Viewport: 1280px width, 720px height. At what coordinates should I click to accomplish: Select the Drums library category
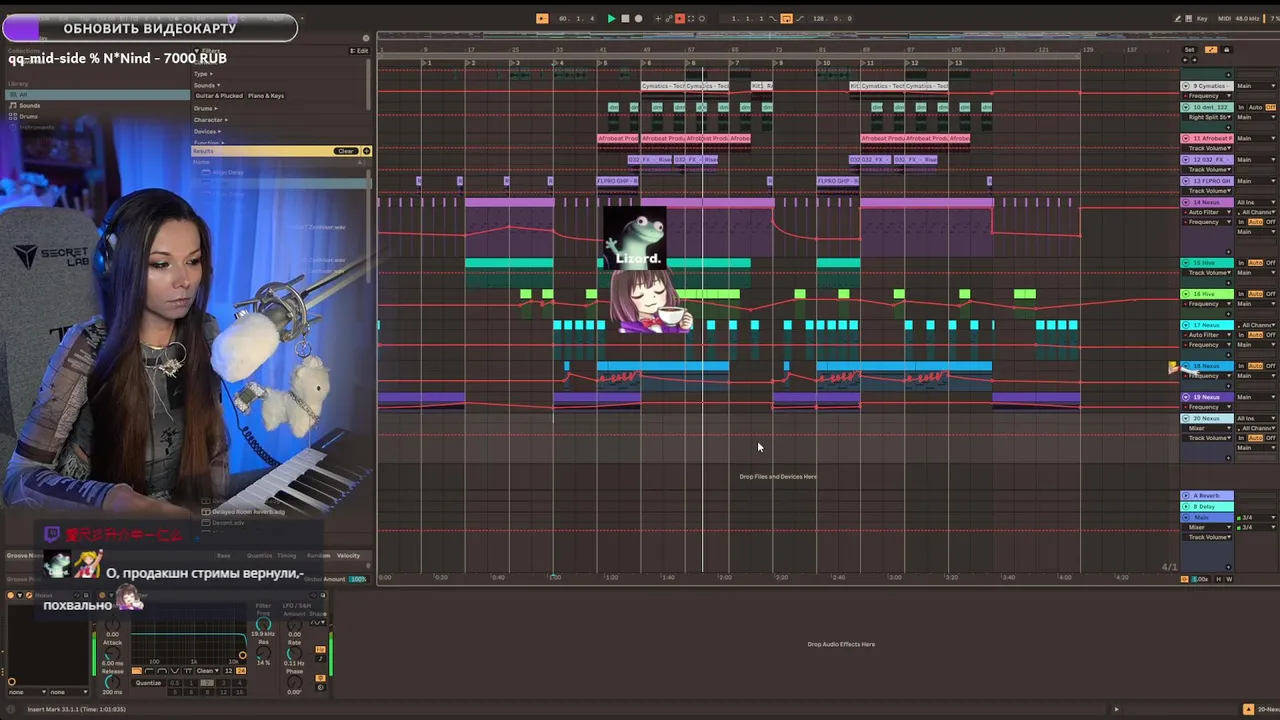point(28,116)
